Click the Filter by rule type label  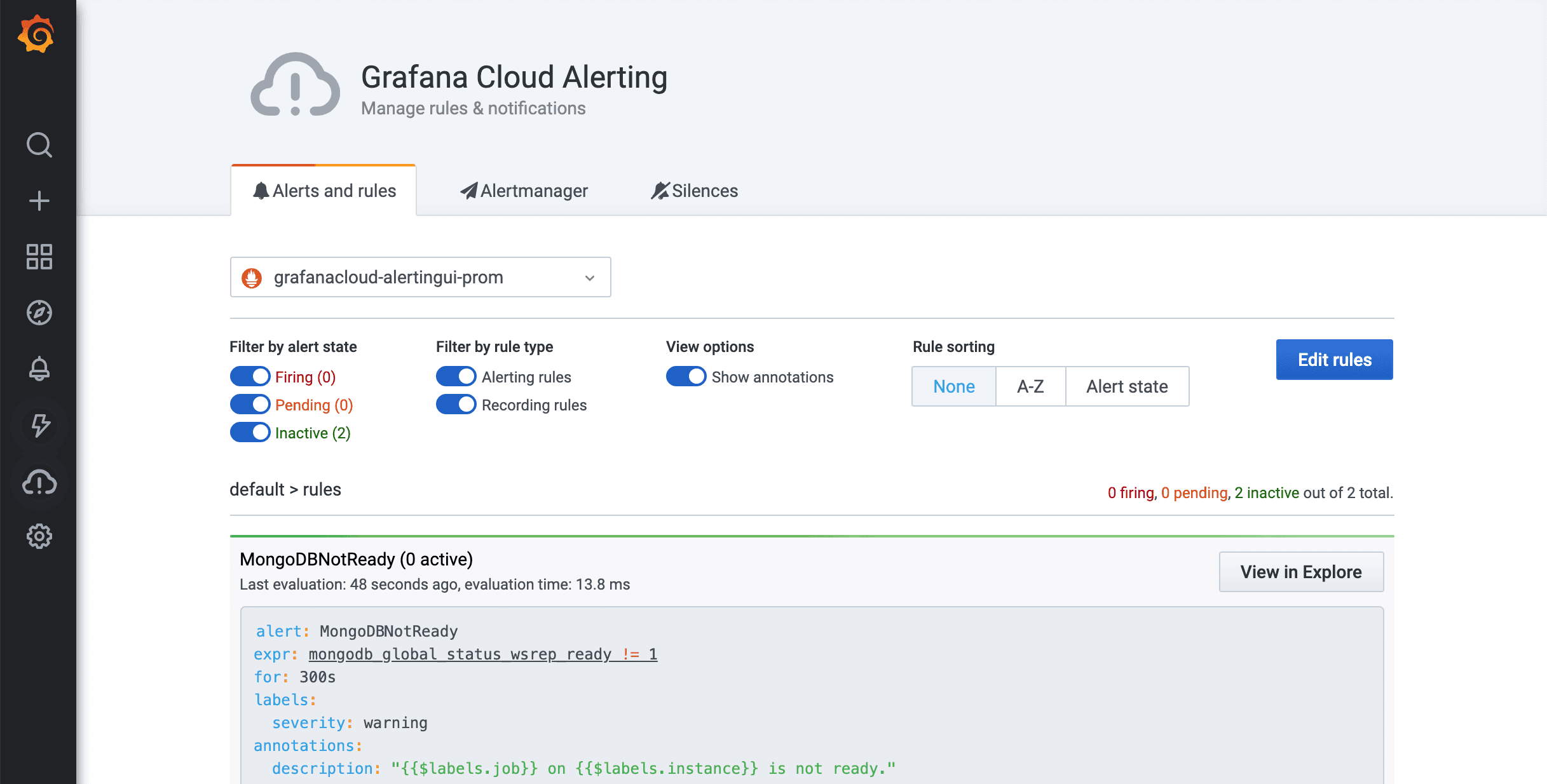tap(494, 347)
